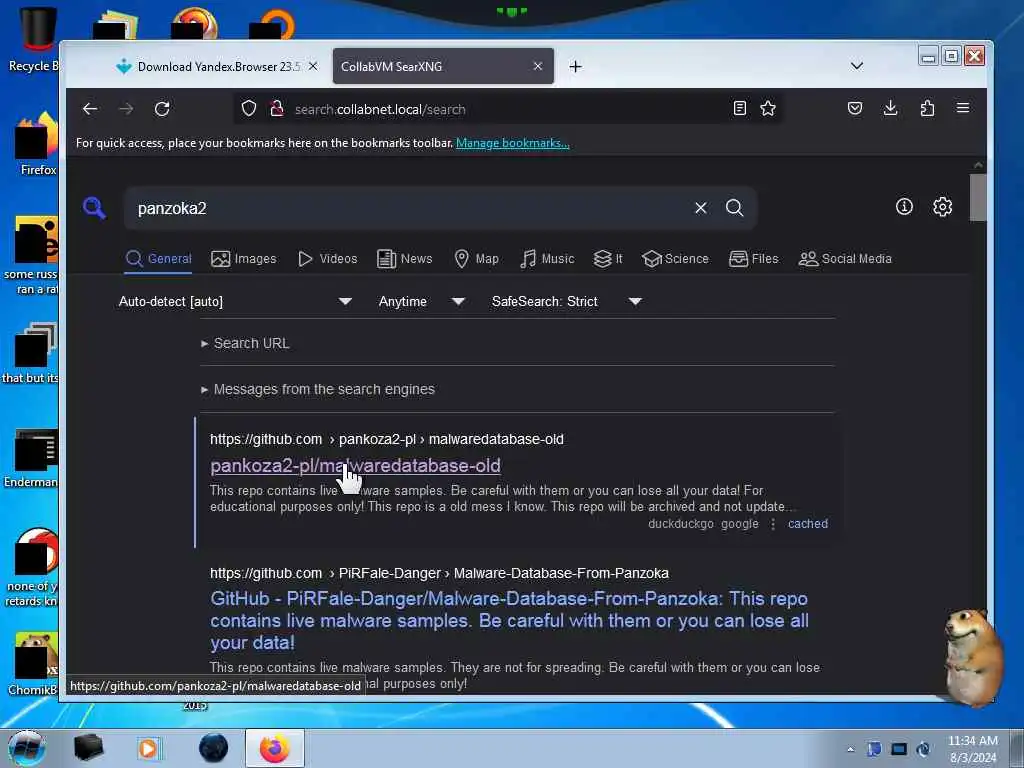This screenshot has width=1024, height=768.
Task: Clear the search query with the X
Action: click(701, 208)
